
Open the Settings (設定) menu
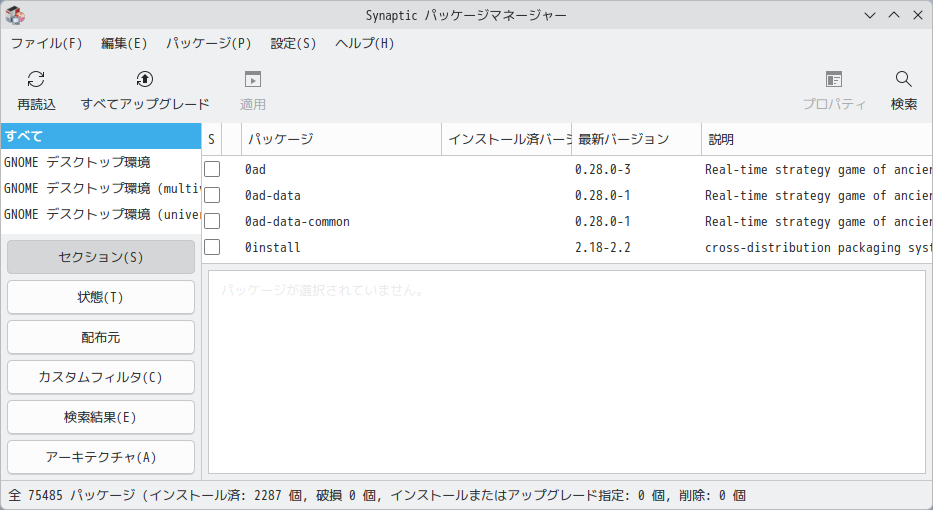pyautogui.click(x=293, y=43)
